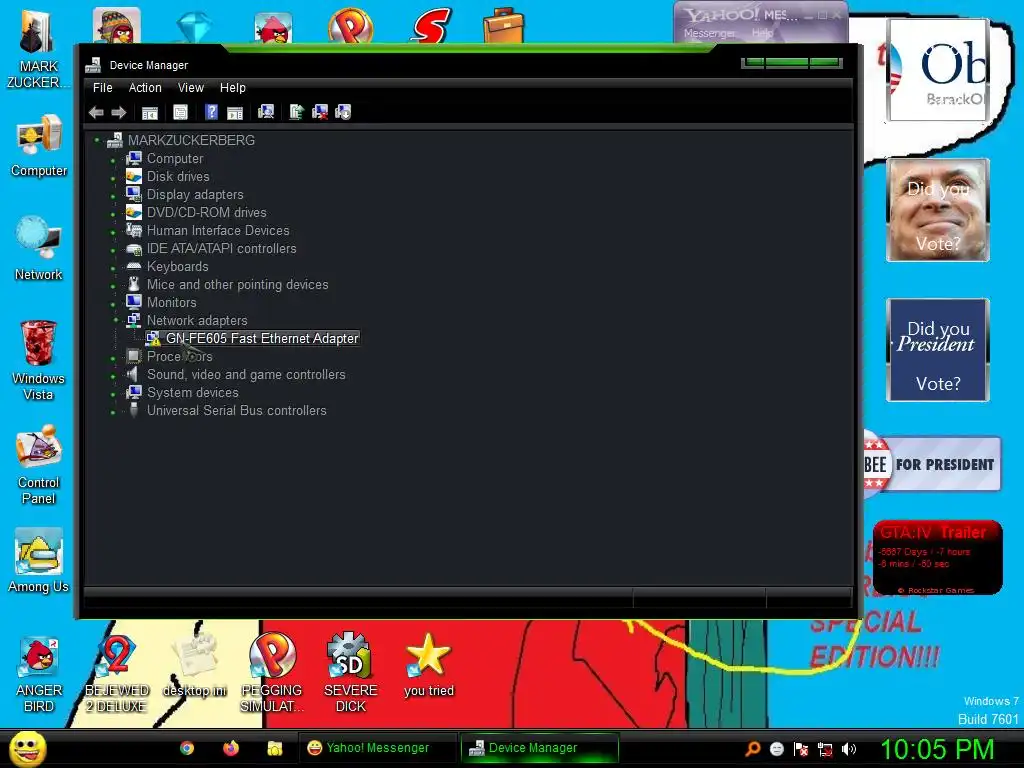This screenshot has width=1024, height=768.
Task: Click the Barack Obama logo gadget
Action: [x=938, y=70]
